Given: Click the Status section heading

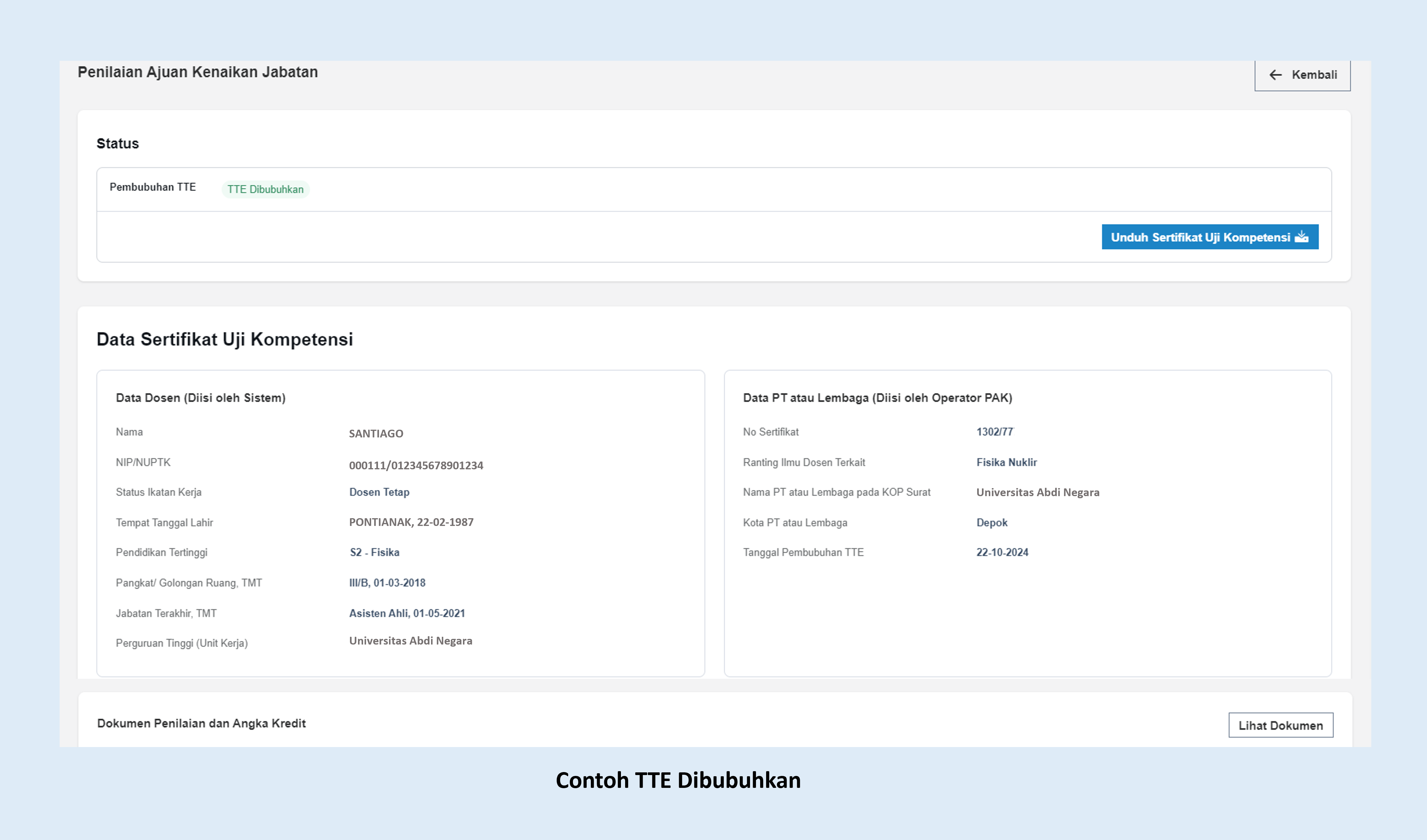Looking at the screenshot, I should [x=118, y=144].
